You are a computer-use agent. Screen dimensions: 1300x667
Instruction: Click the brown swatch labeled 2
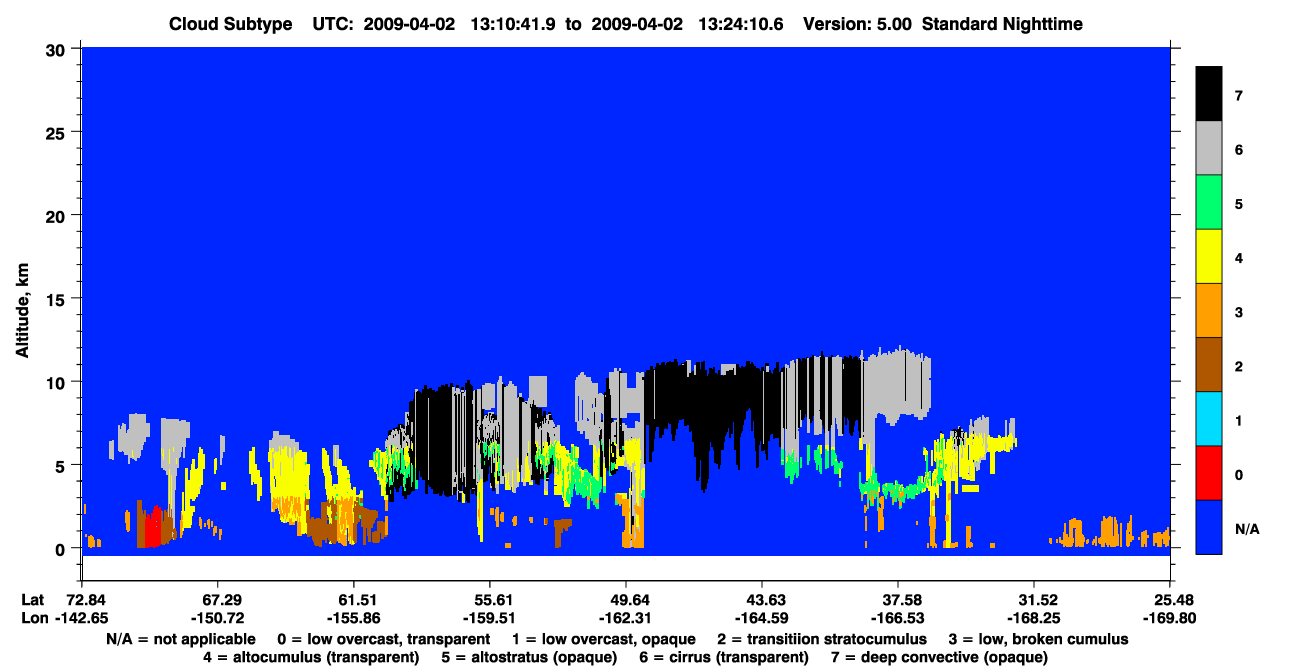[1209, 364]
